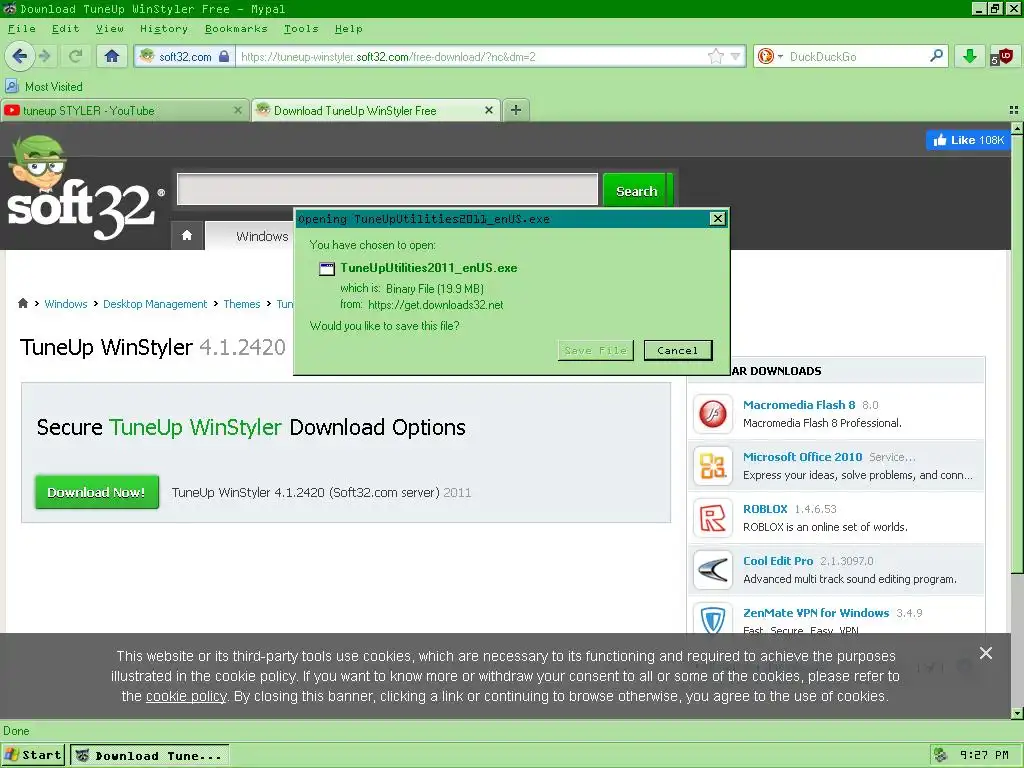
Task: Open the Bookmarks menu
Action: 236,29
